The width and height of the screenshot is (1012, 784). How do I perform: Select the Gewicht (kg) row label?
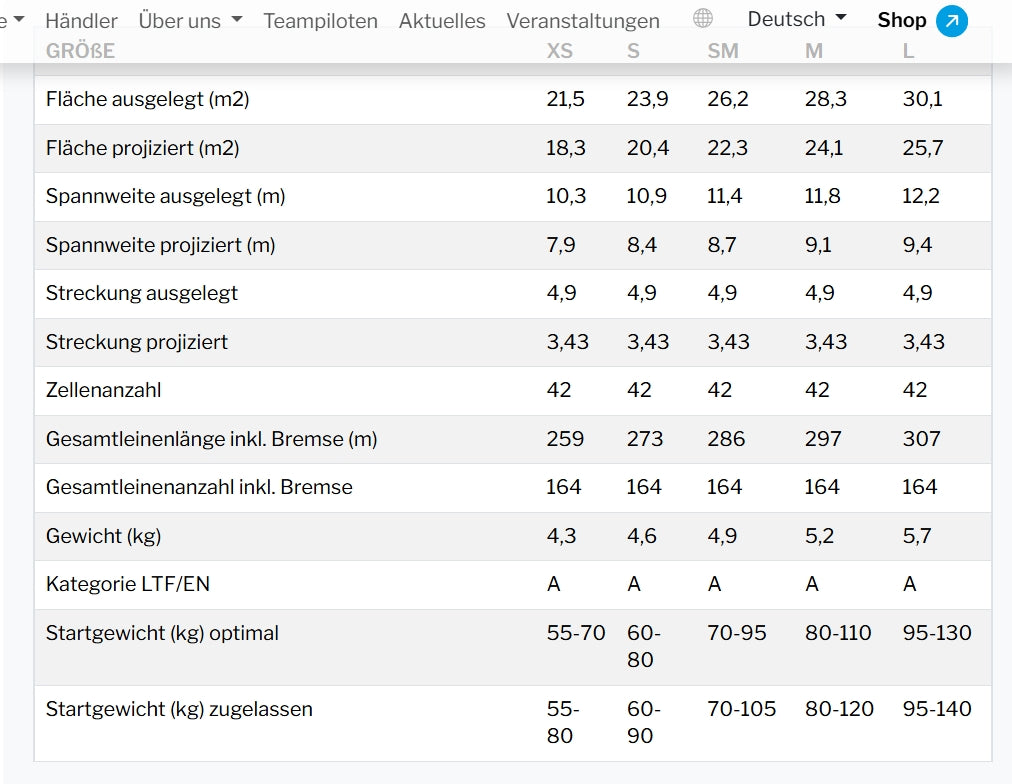(x=103, y=536)
